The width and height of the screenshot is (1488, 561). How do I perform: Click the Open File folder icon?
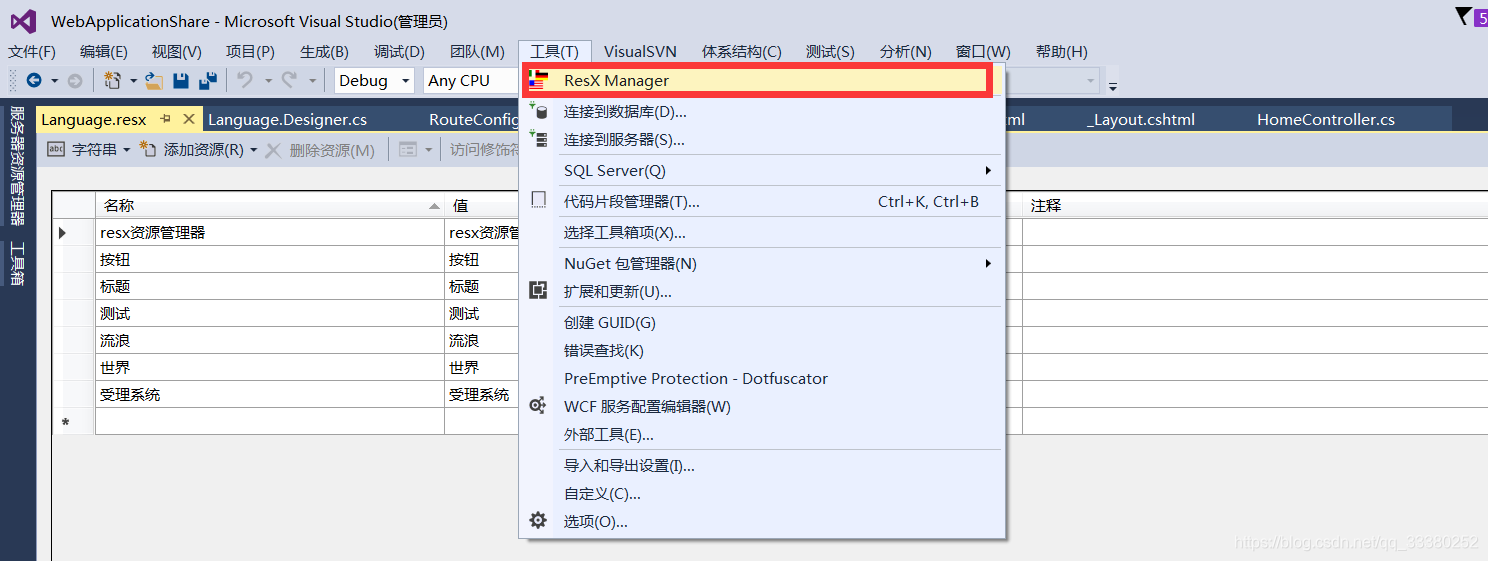coord(154,80)
